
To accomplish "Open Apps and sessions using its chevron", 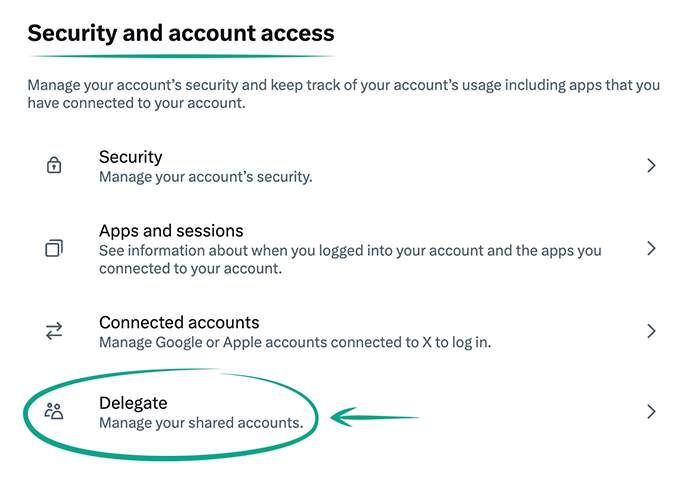I will point(651,248).
